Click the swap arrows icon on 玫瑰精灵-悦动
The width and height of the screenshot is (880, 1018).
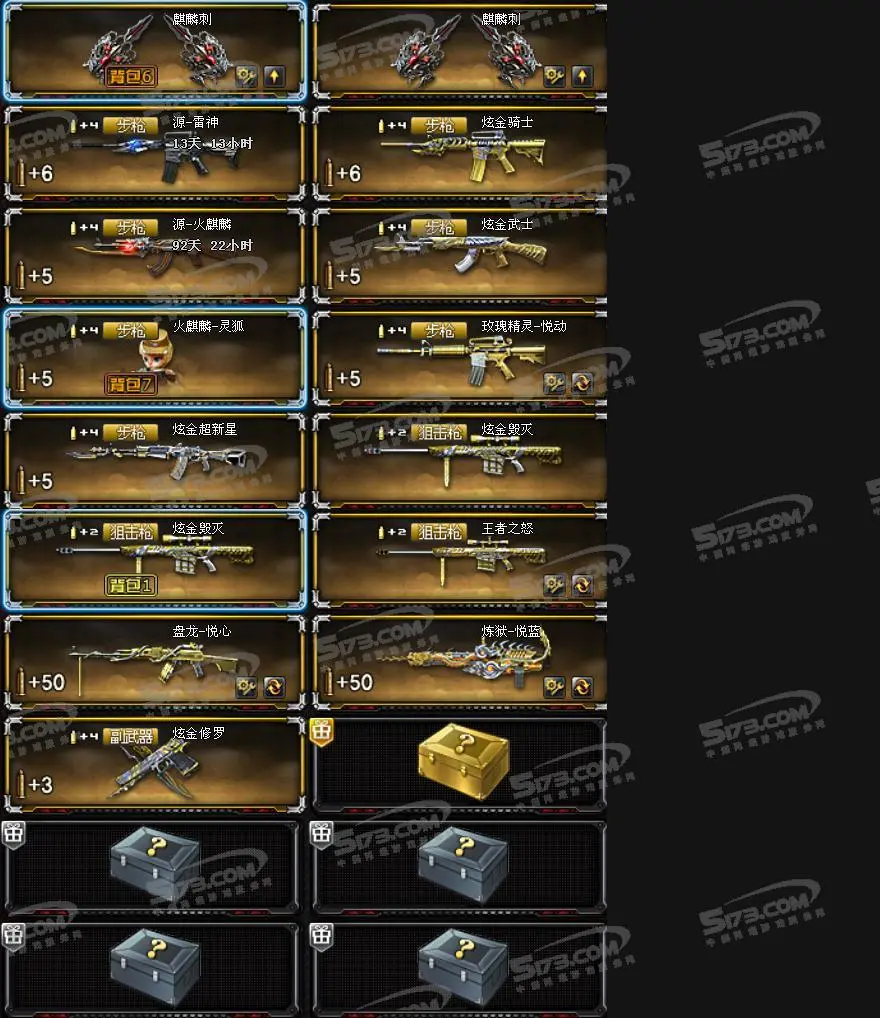(x=582, y=383)
